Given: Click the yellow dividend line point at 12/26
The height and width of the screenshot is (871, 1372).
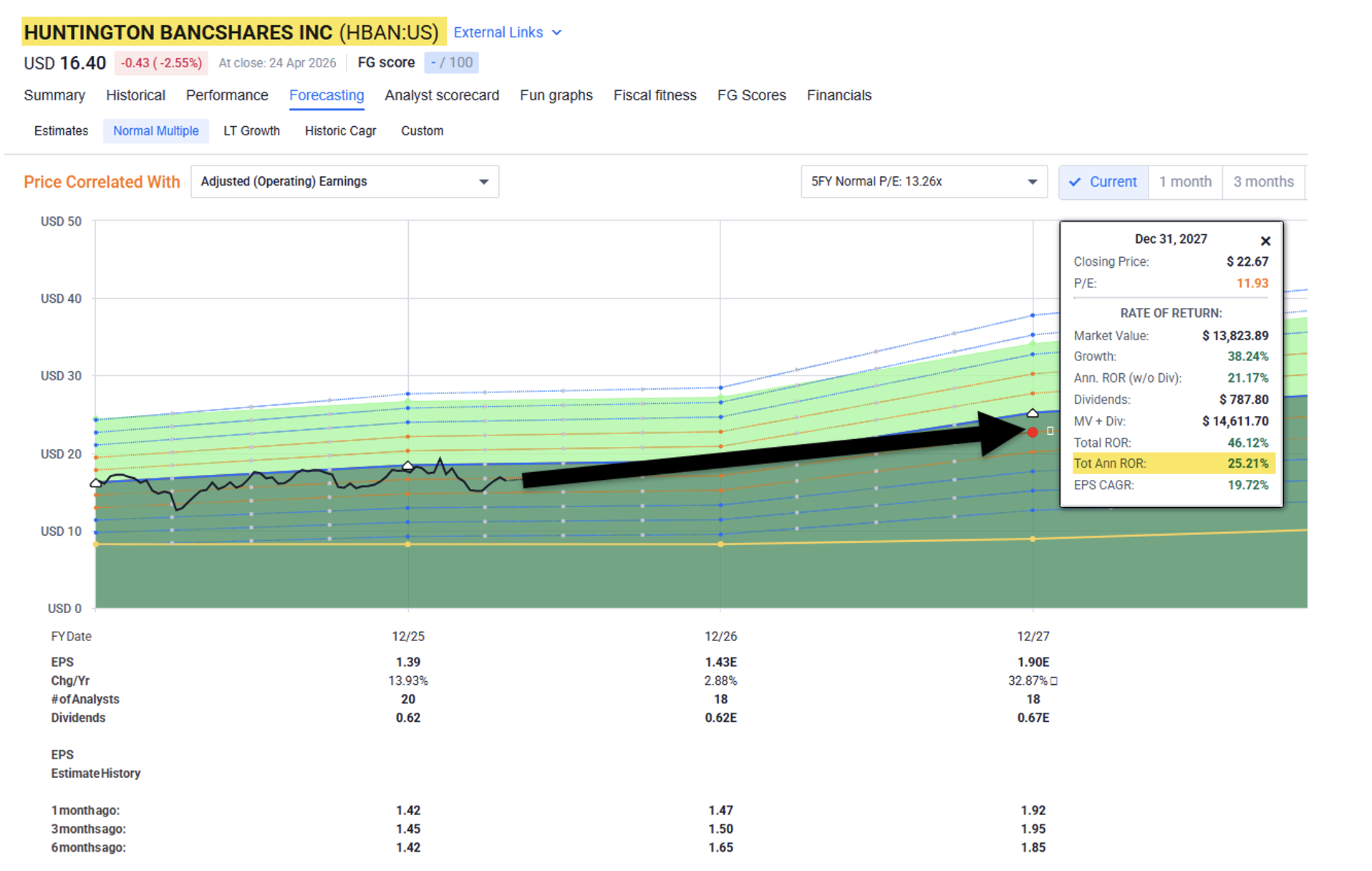Looking at the screenshot, I should point(720,544).
